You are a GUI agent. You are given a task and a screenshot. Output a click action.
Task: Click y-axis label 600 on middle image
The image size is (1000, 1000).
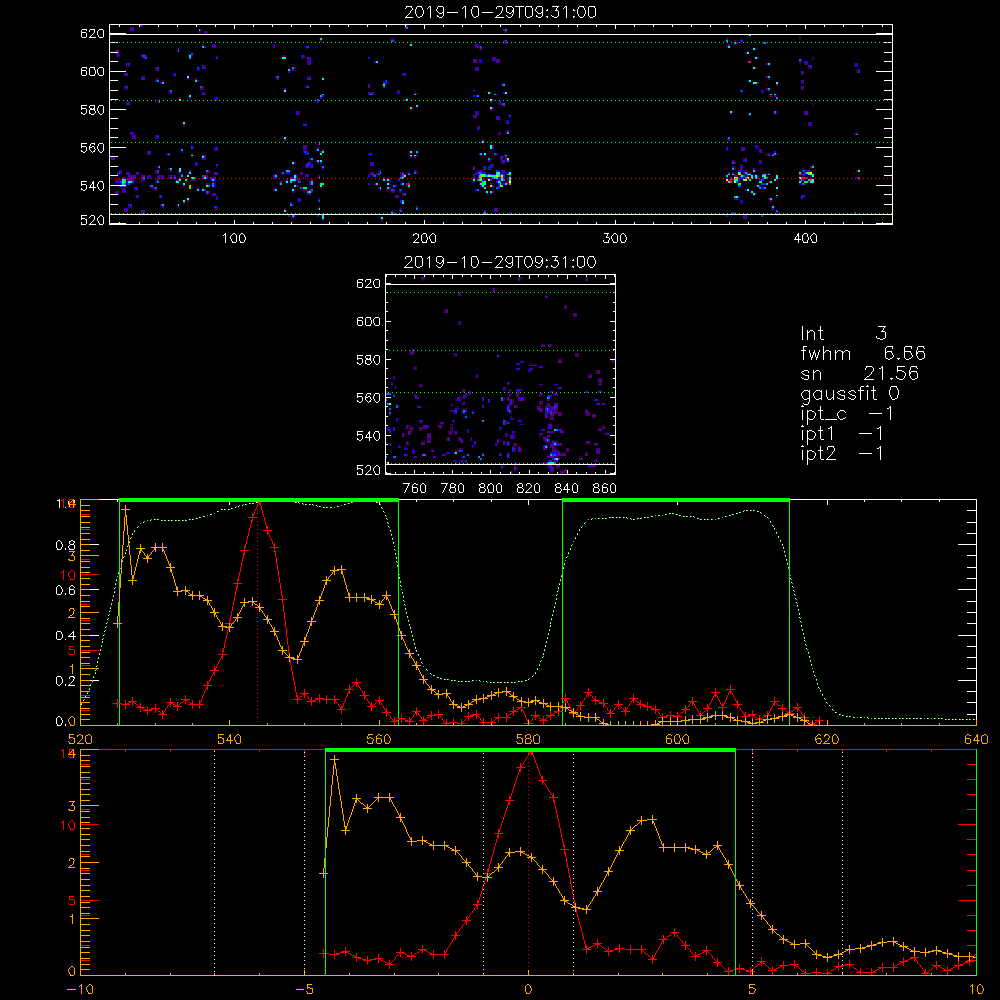(368, 321)
